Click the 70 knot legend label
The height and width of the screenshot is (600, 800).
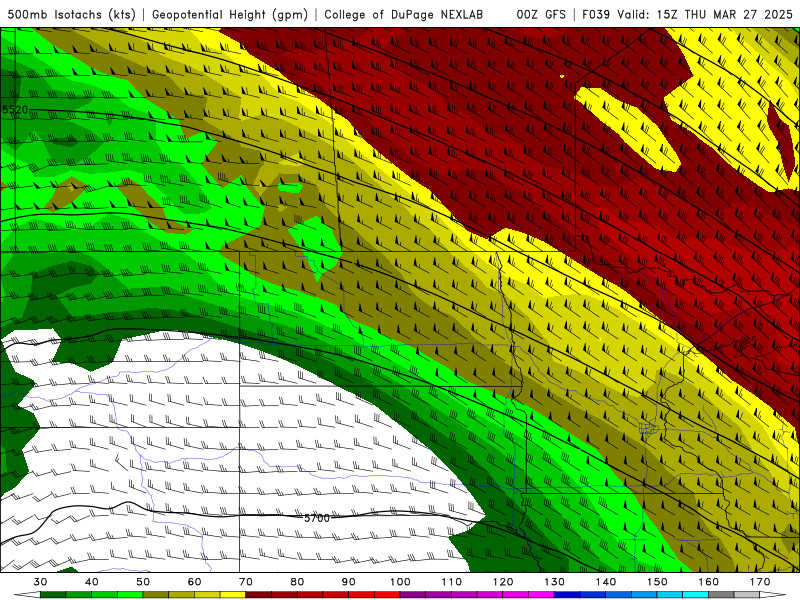click(x=246, y=582)
